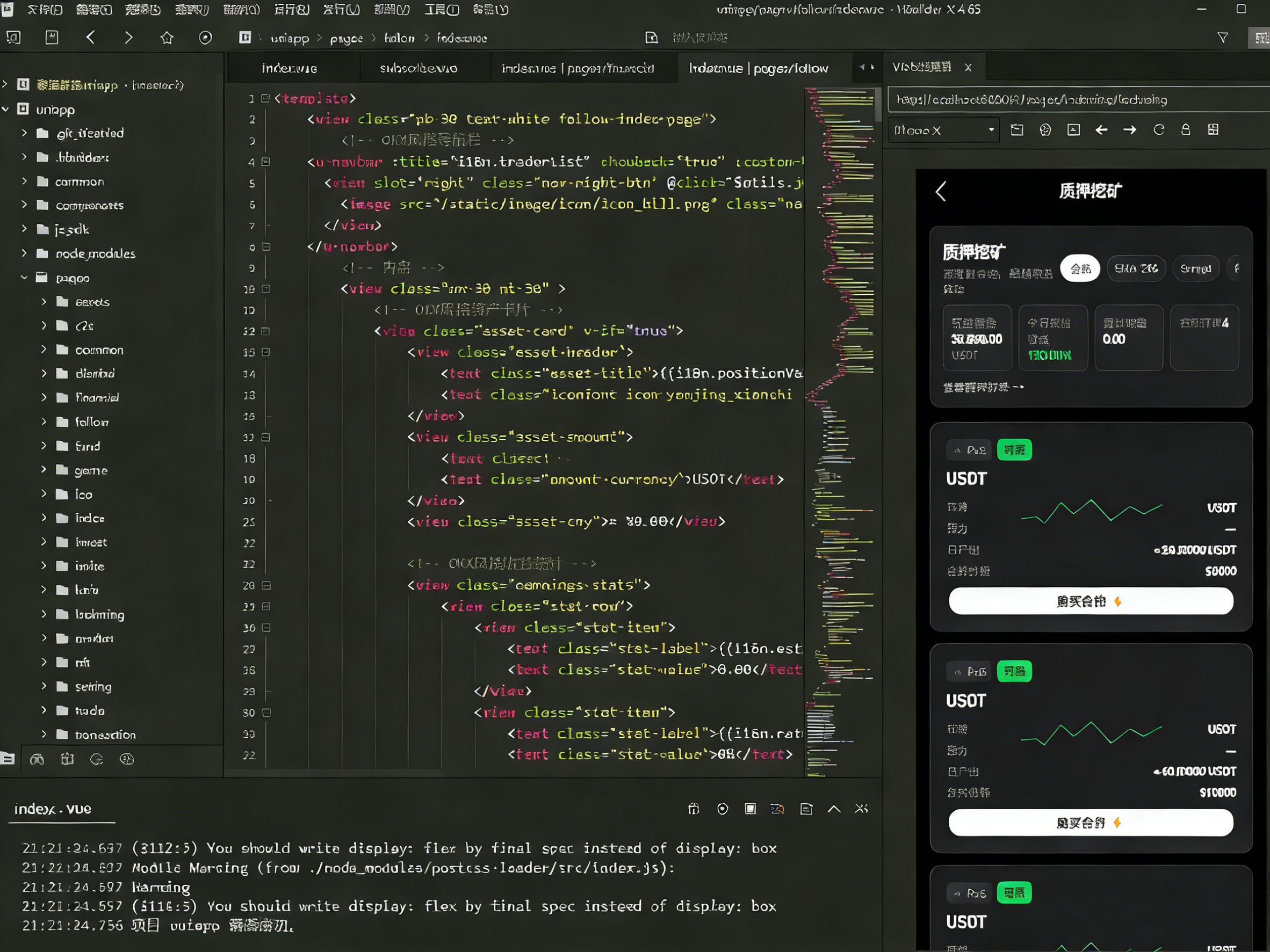Toggle the fold marker at line 26

266,585
